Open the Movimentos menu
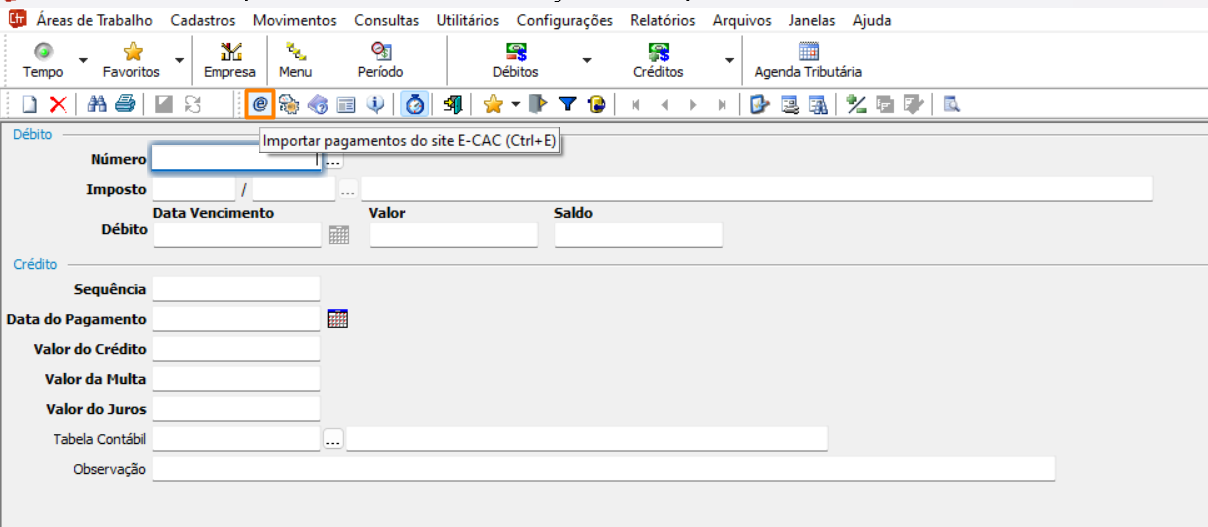This screenshot has height=527, width=1208. tap(294, 20)
